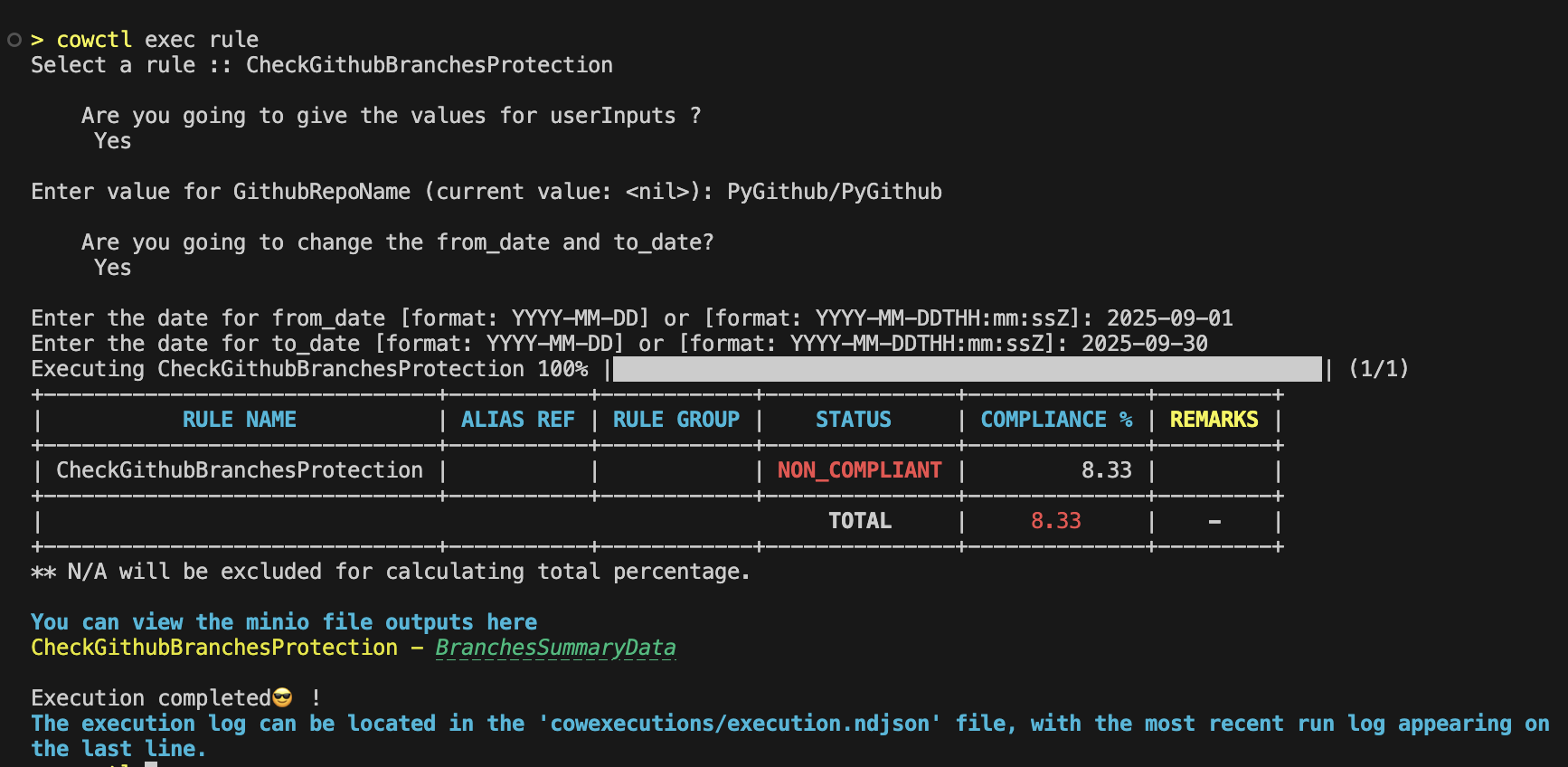Click the red 8.33 total compliance value
Screen dimensions: 1568x767
pyautogui.click(x=1055, y=521)
